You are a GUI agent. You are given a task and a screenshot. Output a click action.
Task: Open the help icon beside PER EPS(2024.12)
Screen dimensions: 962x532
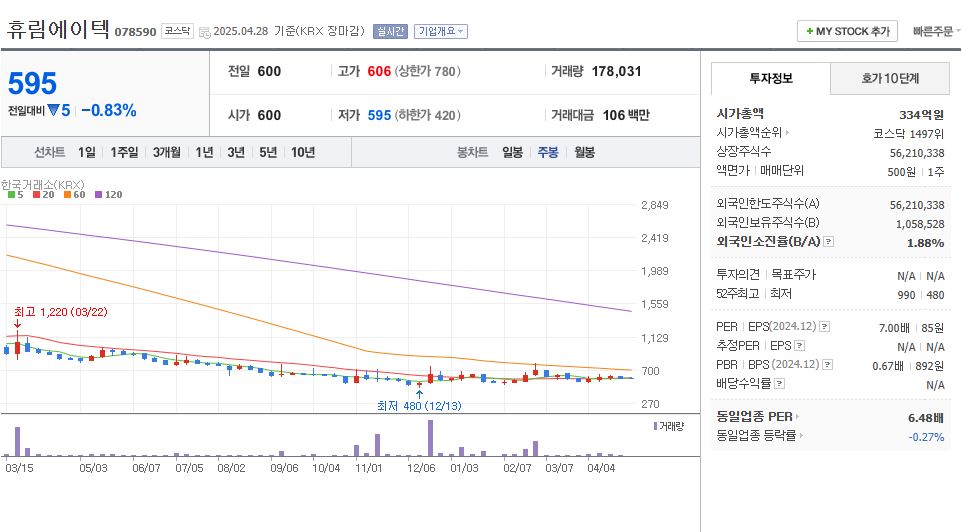pyautogui.click(x=825, y=326)
